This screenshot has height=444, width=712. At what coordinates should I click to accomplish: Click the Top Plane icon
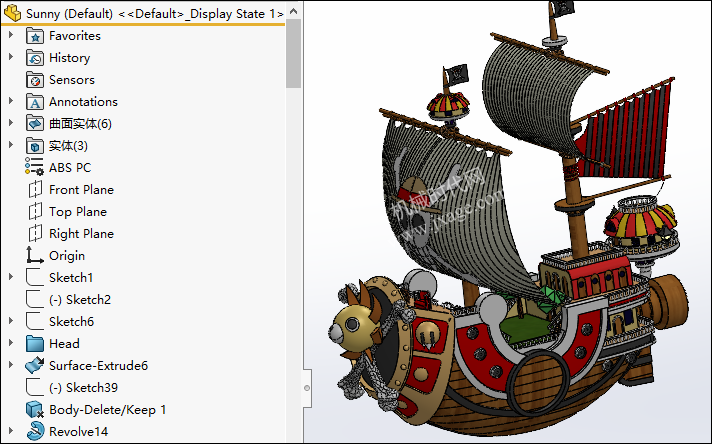pos(35,212)
